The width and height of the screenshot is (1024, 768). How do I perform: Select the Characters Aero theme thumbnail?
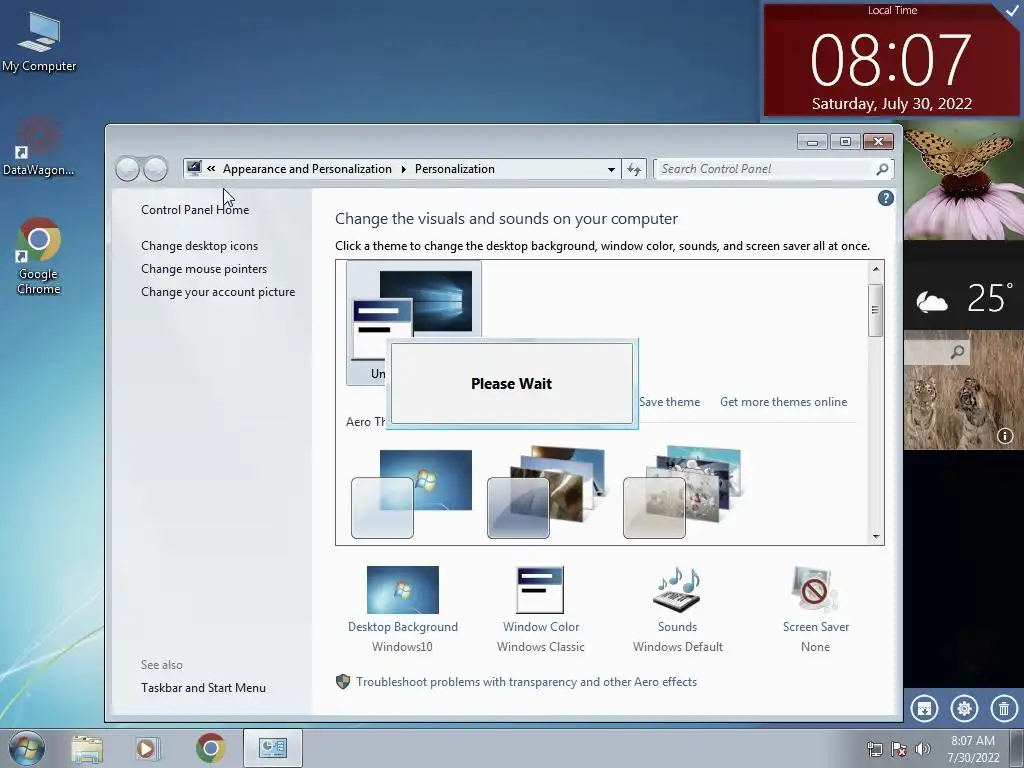tap(683, 493)
